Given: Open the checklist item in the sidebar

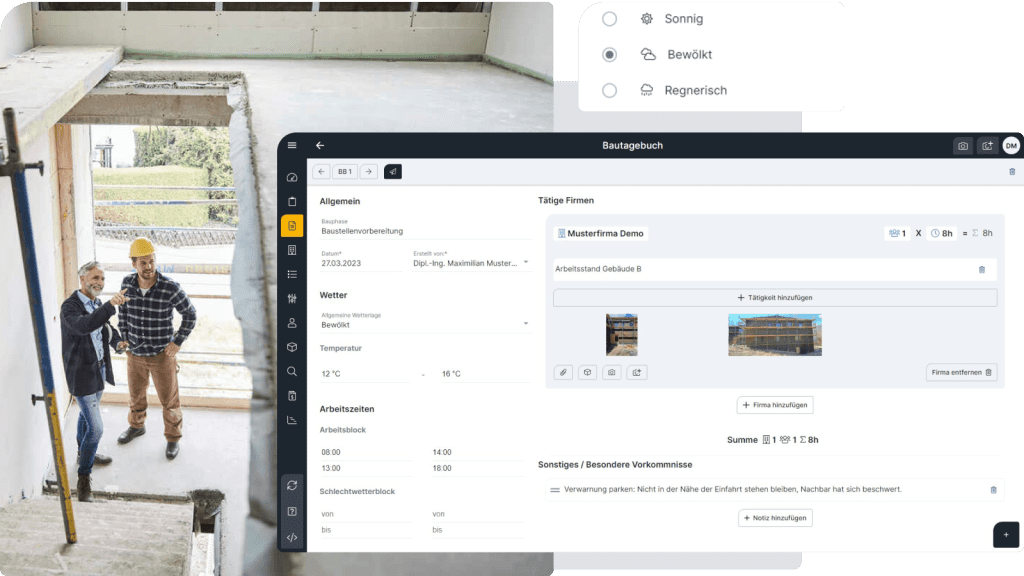Looking at the screenshot, I should click(292, 274).
